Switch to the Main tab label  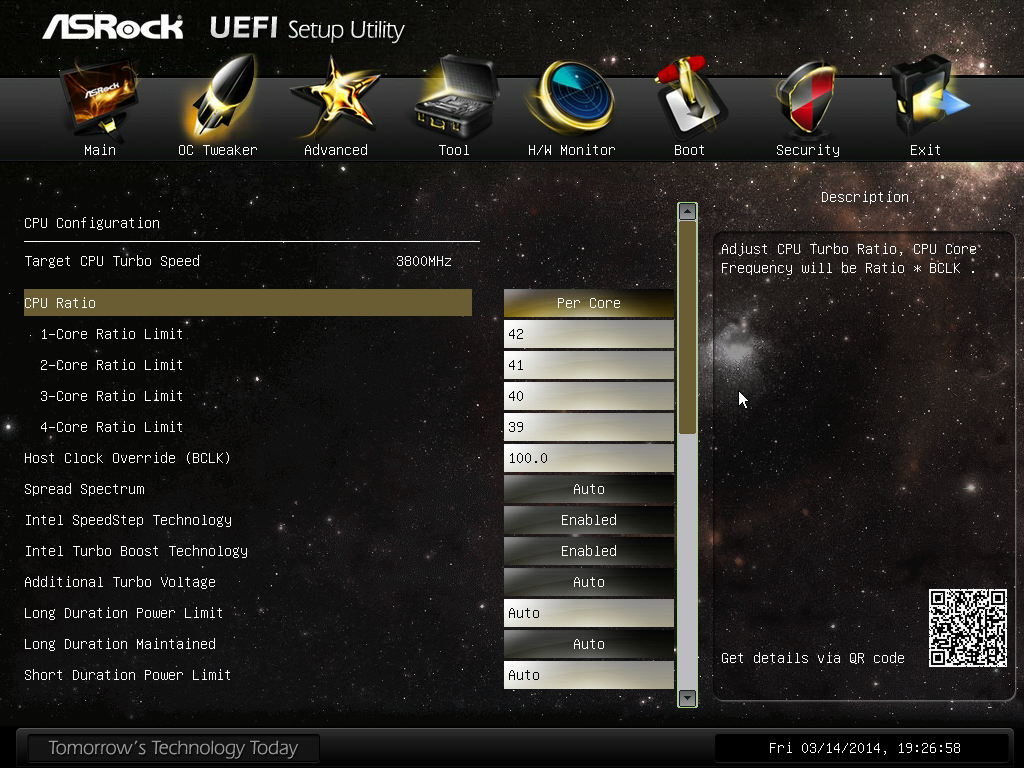click(x=100, y=150)
